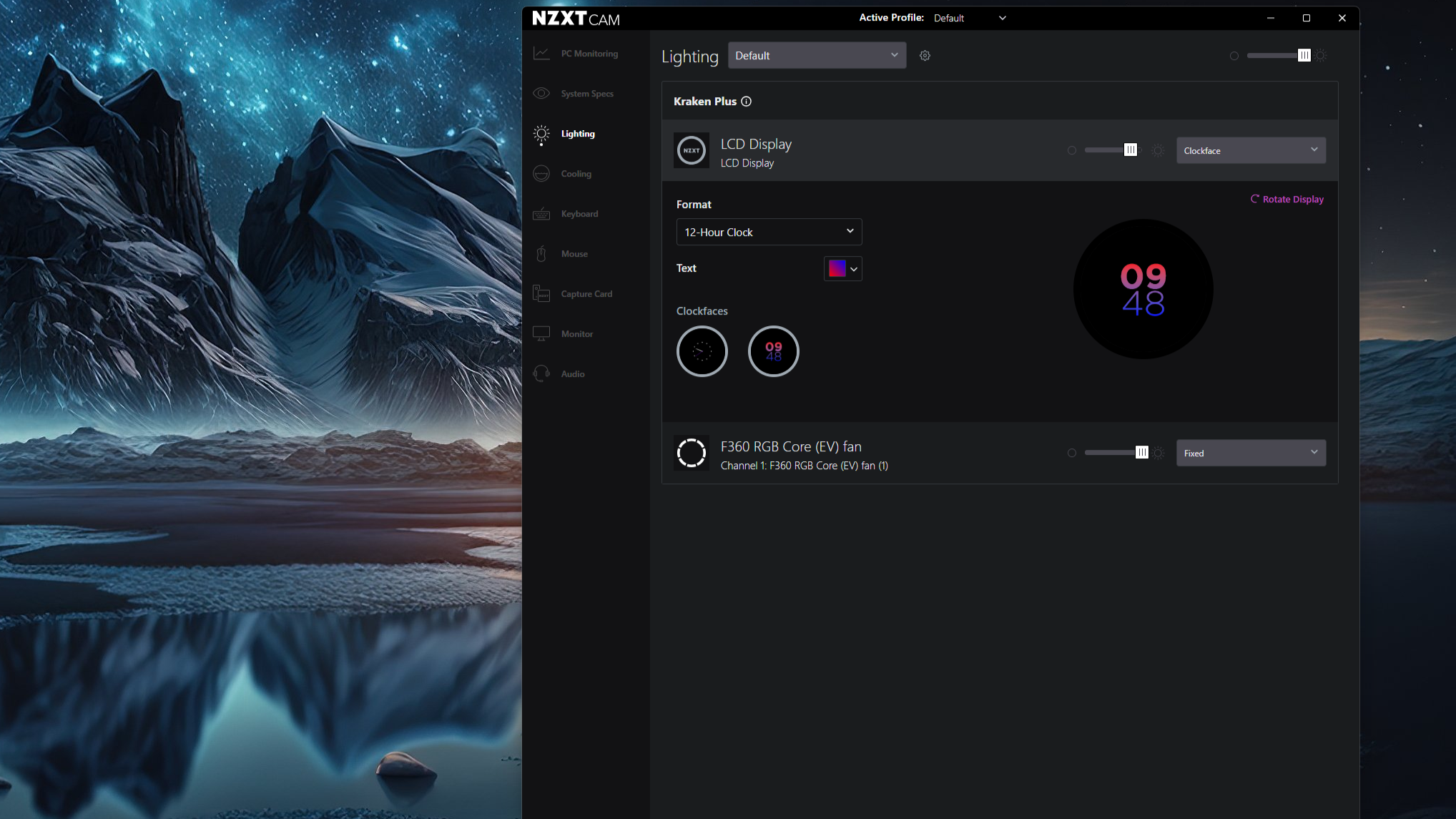Open the Active Profile dropdown

[x=969, y=18]
